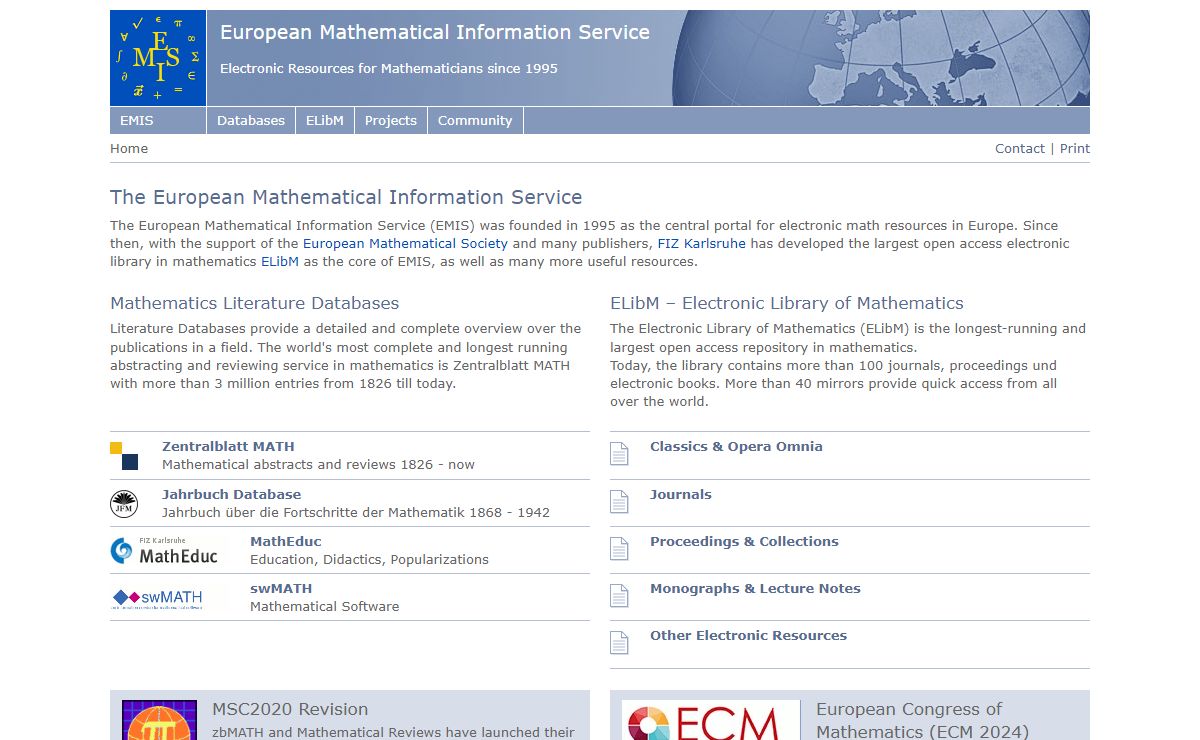1200x740 pixels.
Task: Click the Home breadcrumb
Action: [x=129, y=148]
